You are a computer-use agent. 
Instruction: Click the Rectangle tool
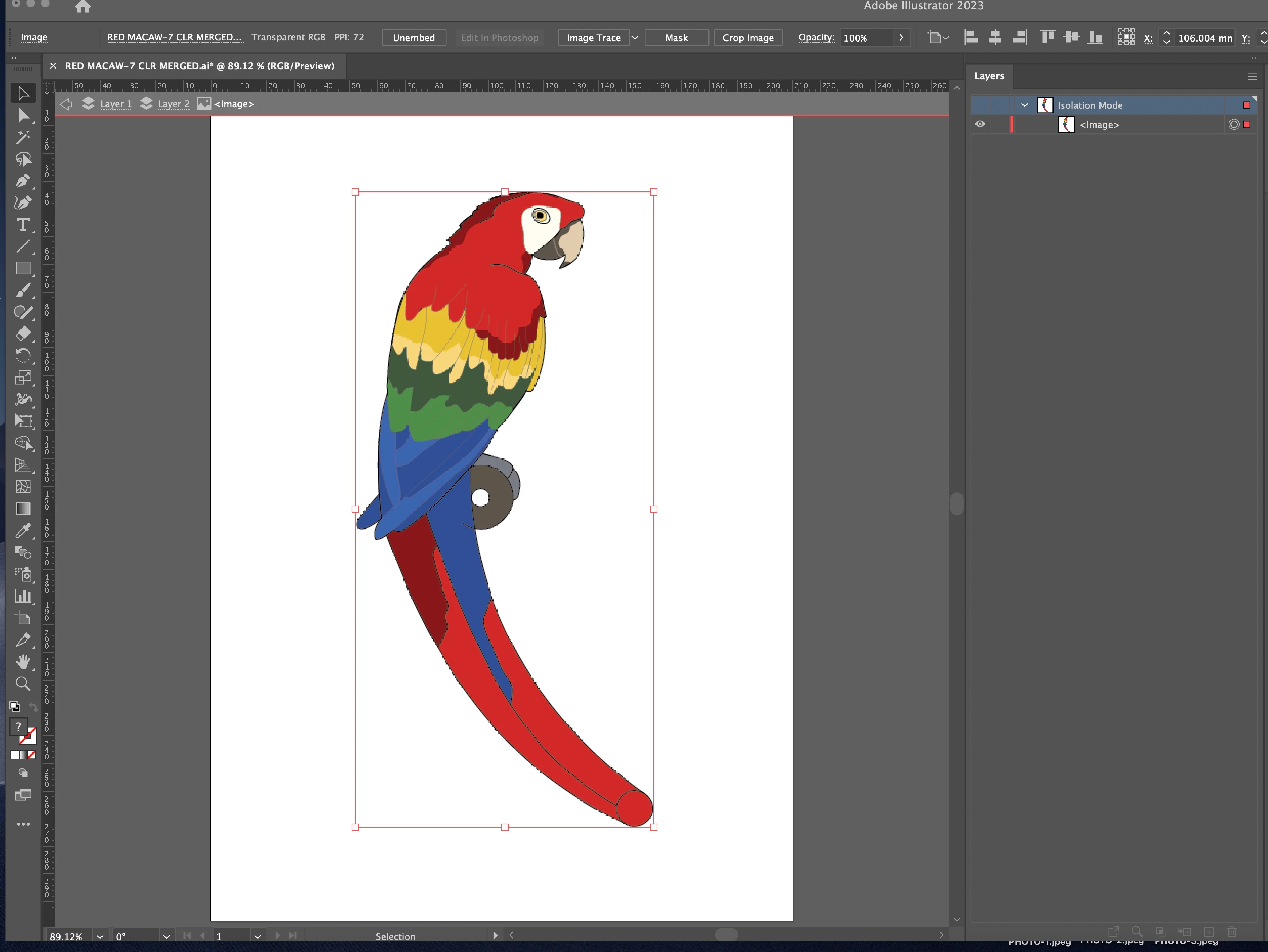[x=23, y=268]
